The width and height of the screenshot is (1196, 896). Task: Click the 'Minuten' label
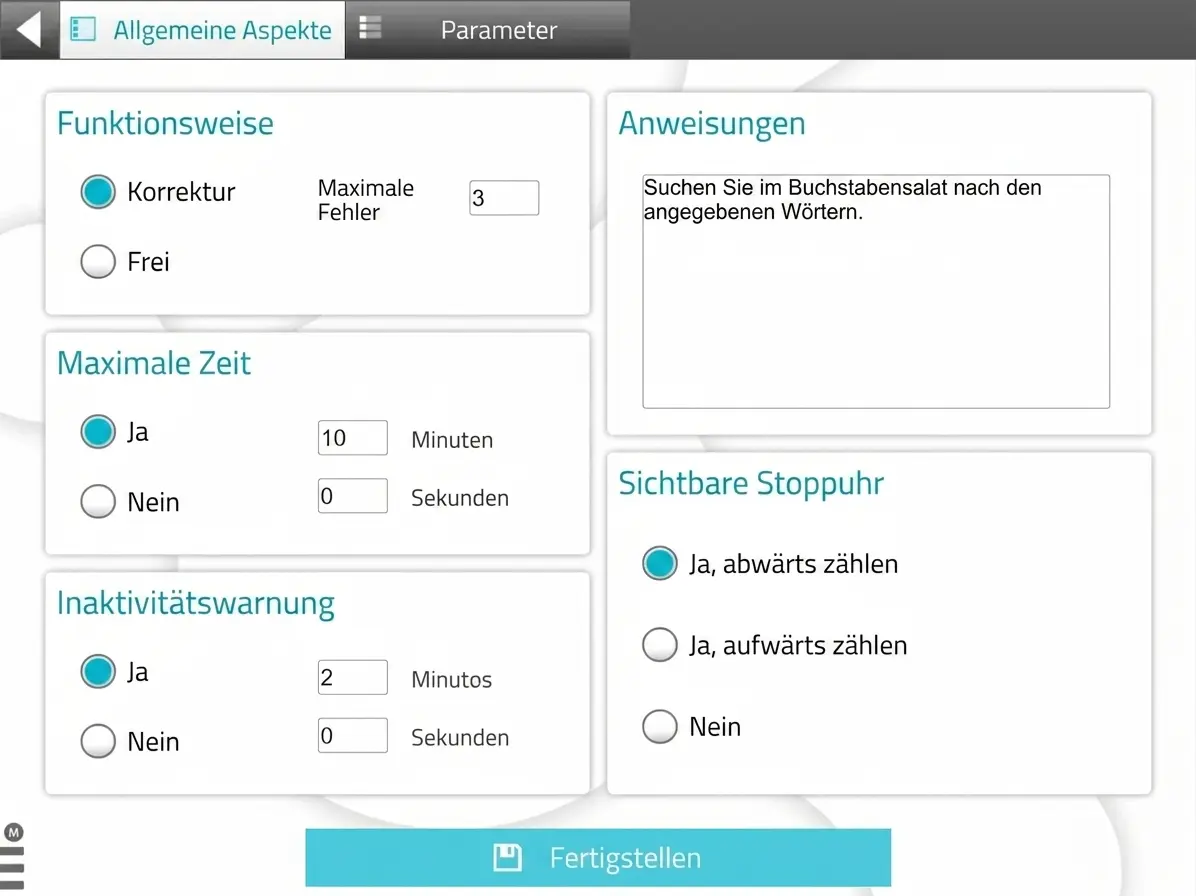pyautogui.click(x=452, y=440)
